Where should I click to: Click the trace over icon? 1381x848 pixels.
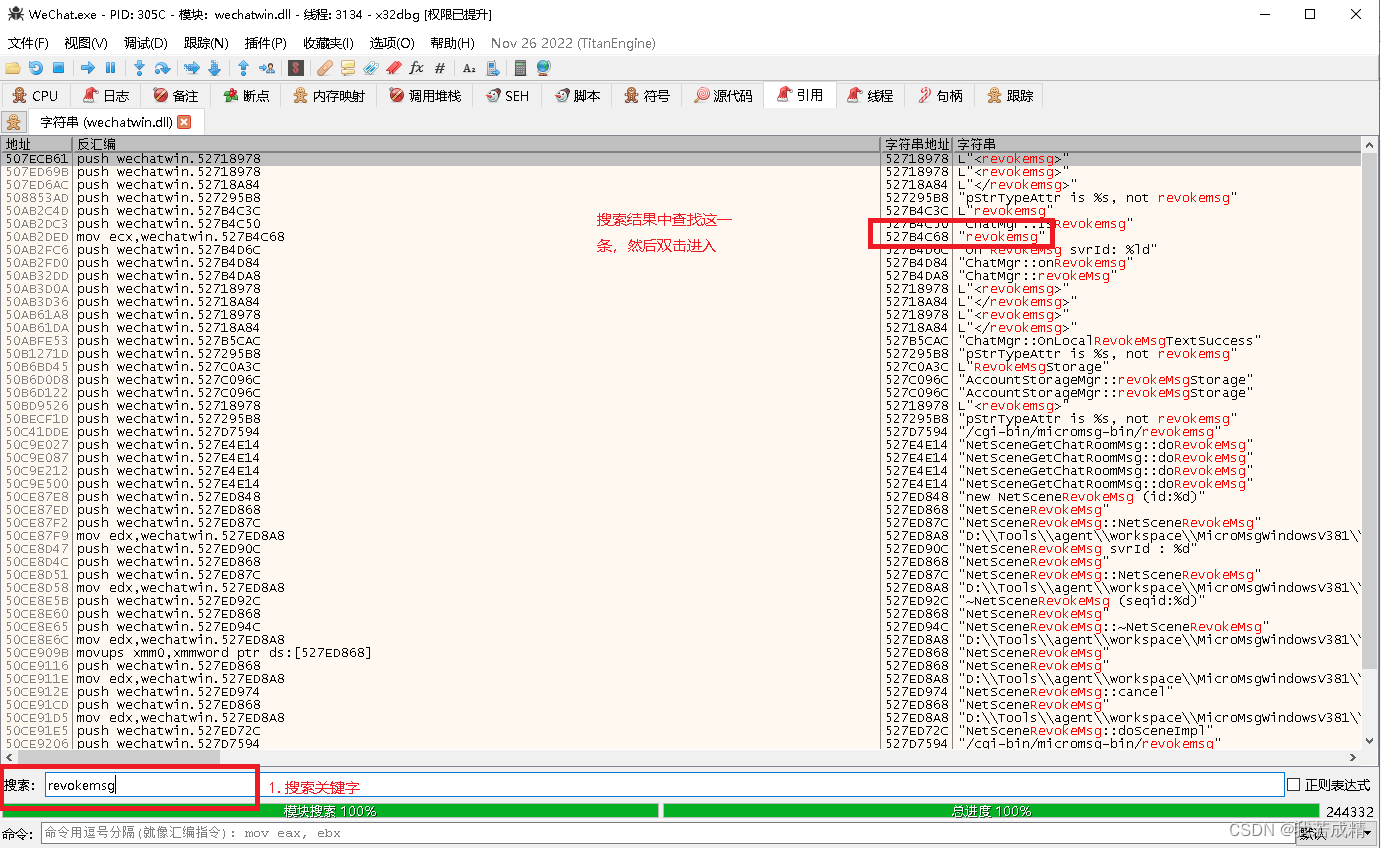(214, 68)
